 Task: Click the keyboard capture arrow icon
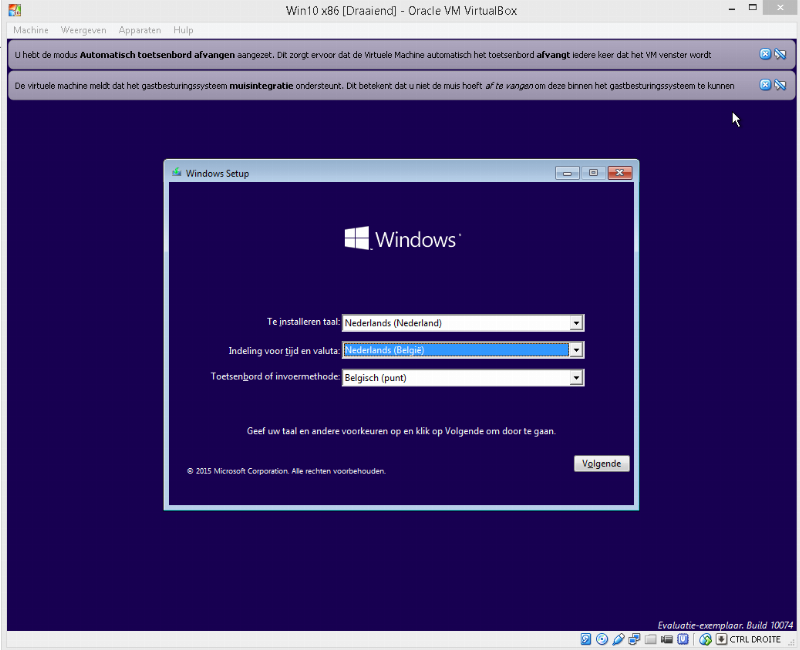[721, 639]
